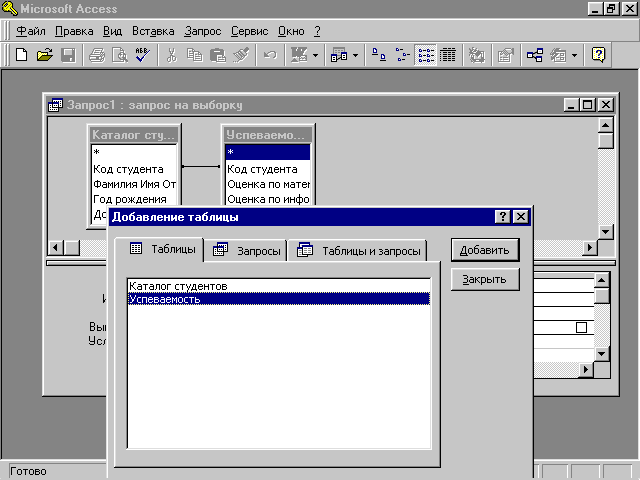Maximize the Запрос1 query window

point(588,105)
